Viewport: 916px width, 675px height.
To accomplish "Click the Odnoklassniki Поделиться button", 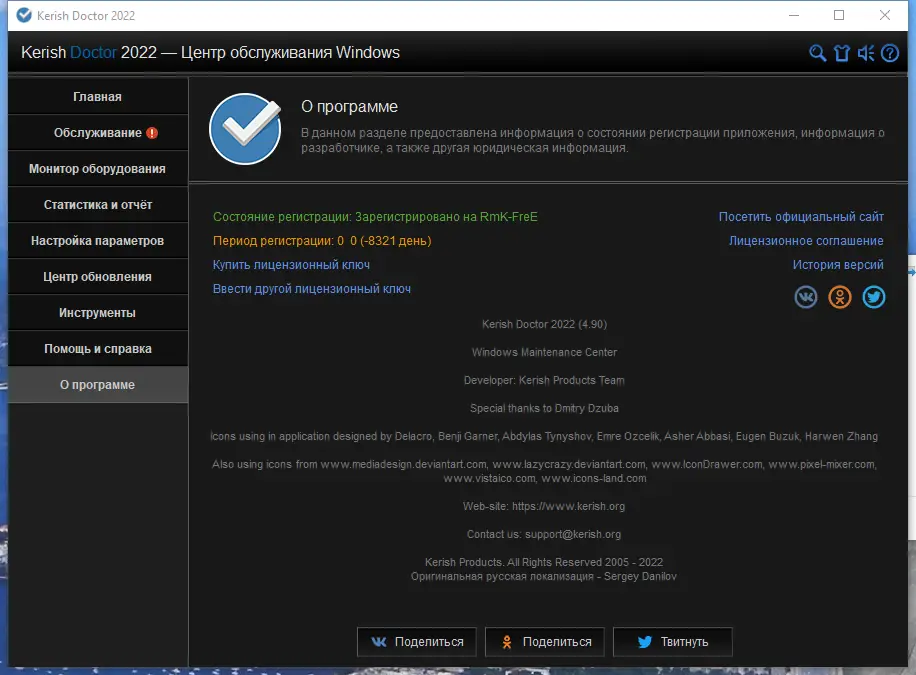I will (x=544, y=642).
